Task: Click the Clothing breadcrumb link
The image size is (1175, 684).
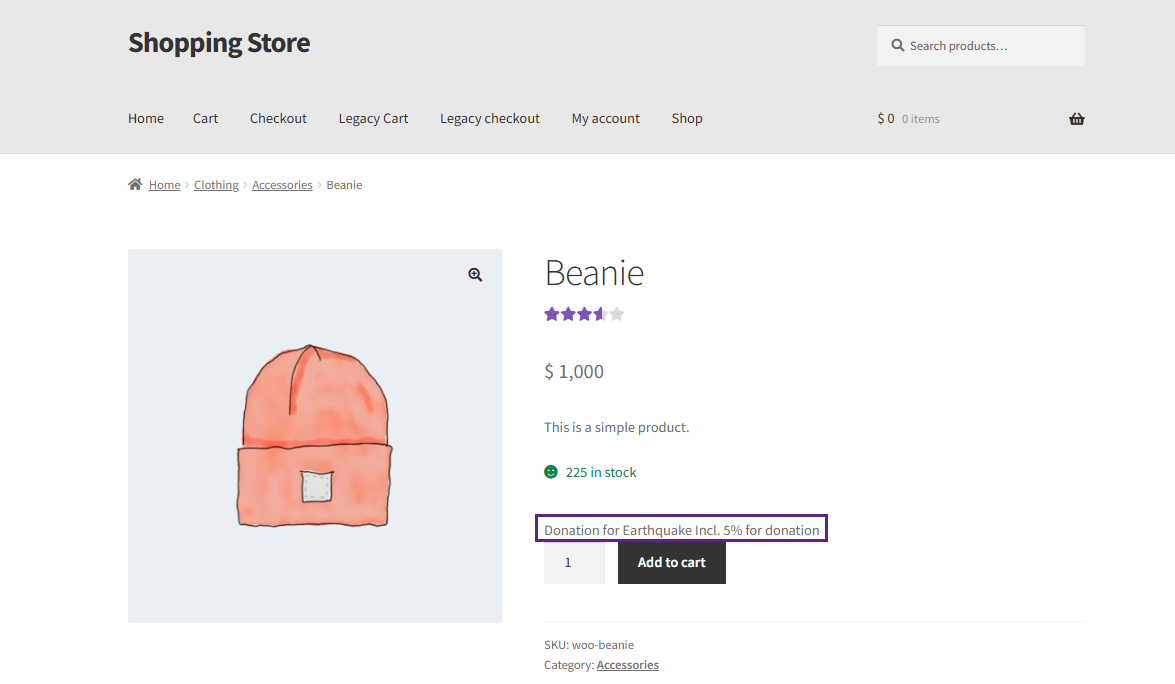Action: (216, 185)
